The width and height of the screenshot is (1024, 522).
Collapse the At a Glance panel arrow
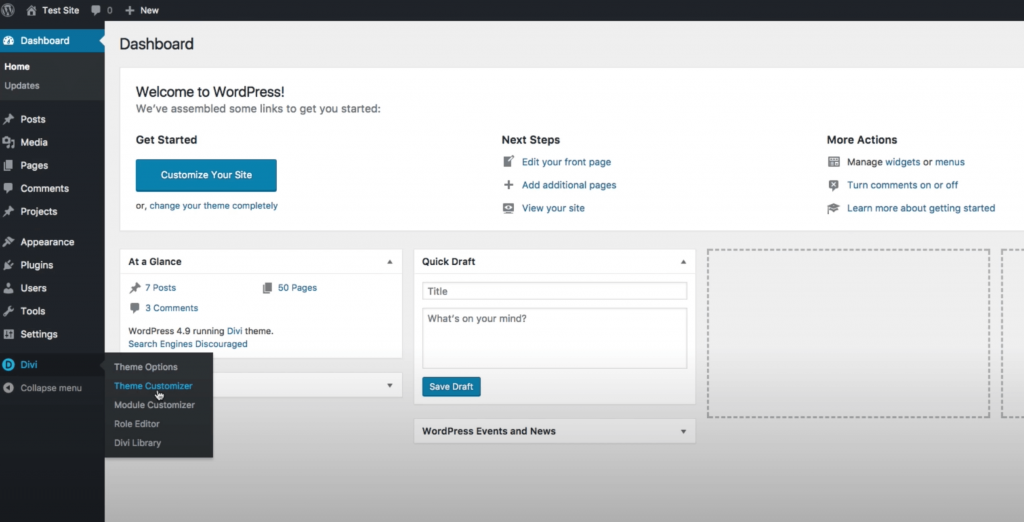coord(390,262)
